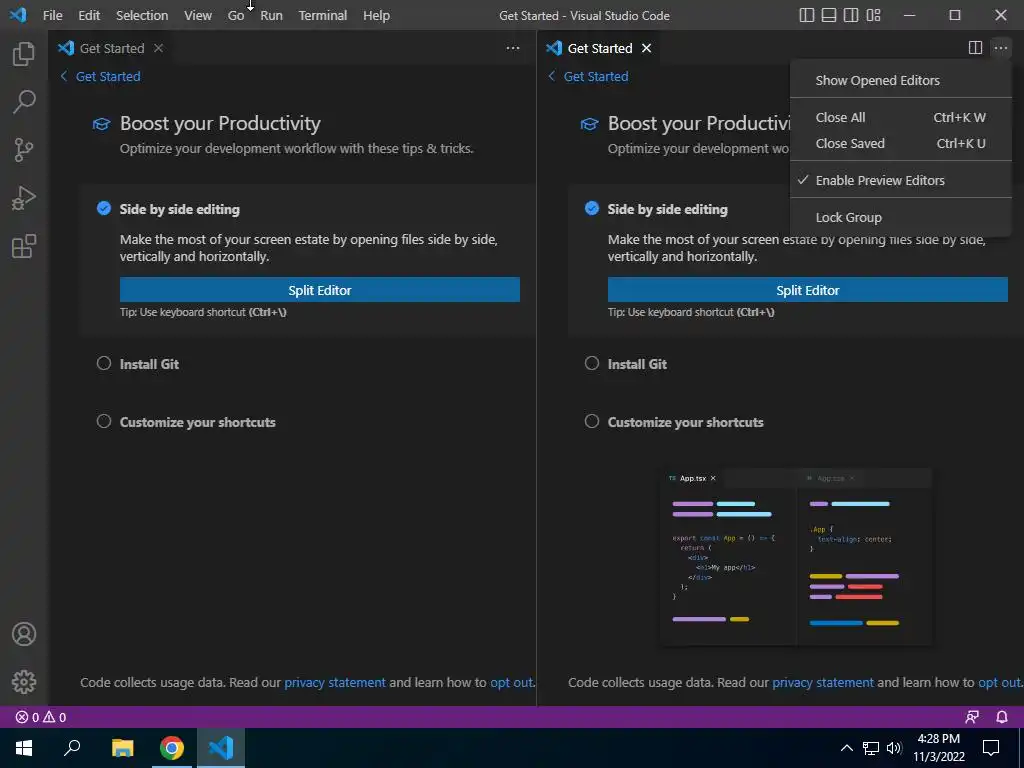Screen dimensions: 1024x768
Task: Toggle Panel layout icon in title bar
Action: tap(829, 15)
